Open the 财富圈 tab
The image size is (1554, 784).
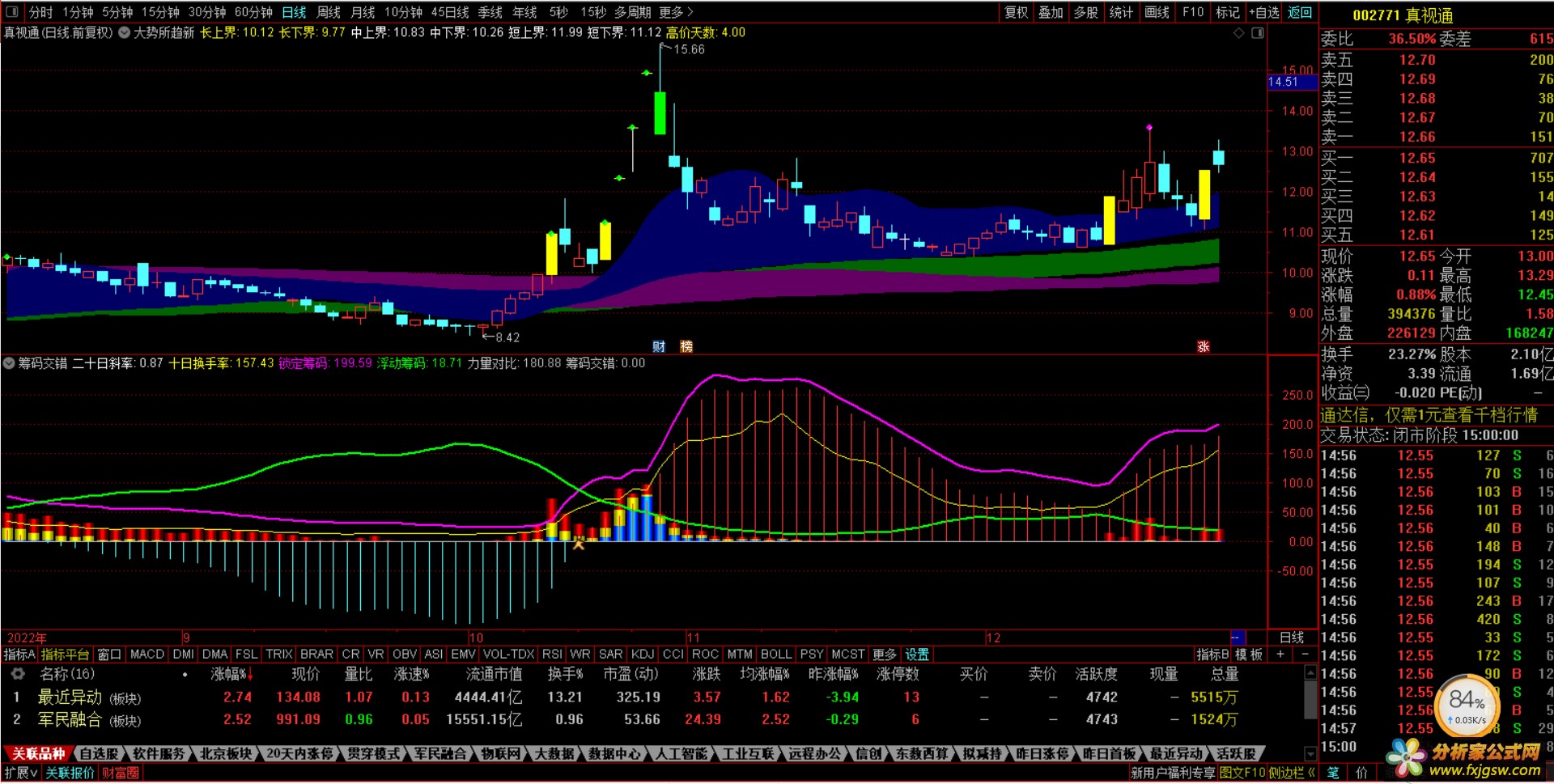(x=120, y=773)
